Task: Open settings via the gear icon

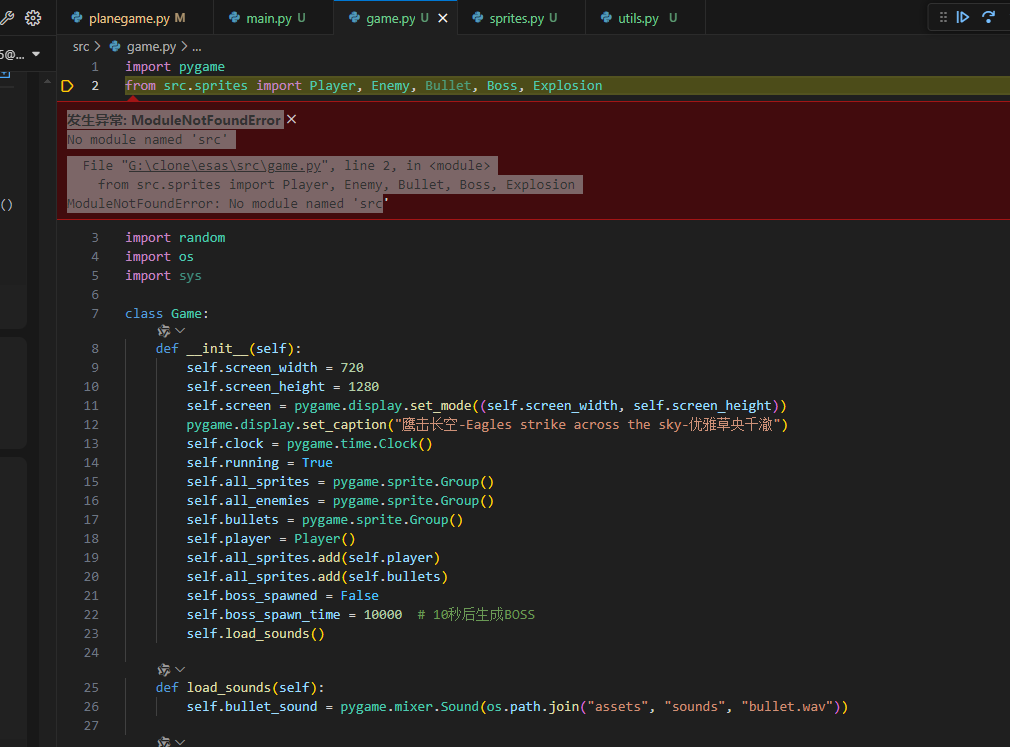Action: point(33,18)
